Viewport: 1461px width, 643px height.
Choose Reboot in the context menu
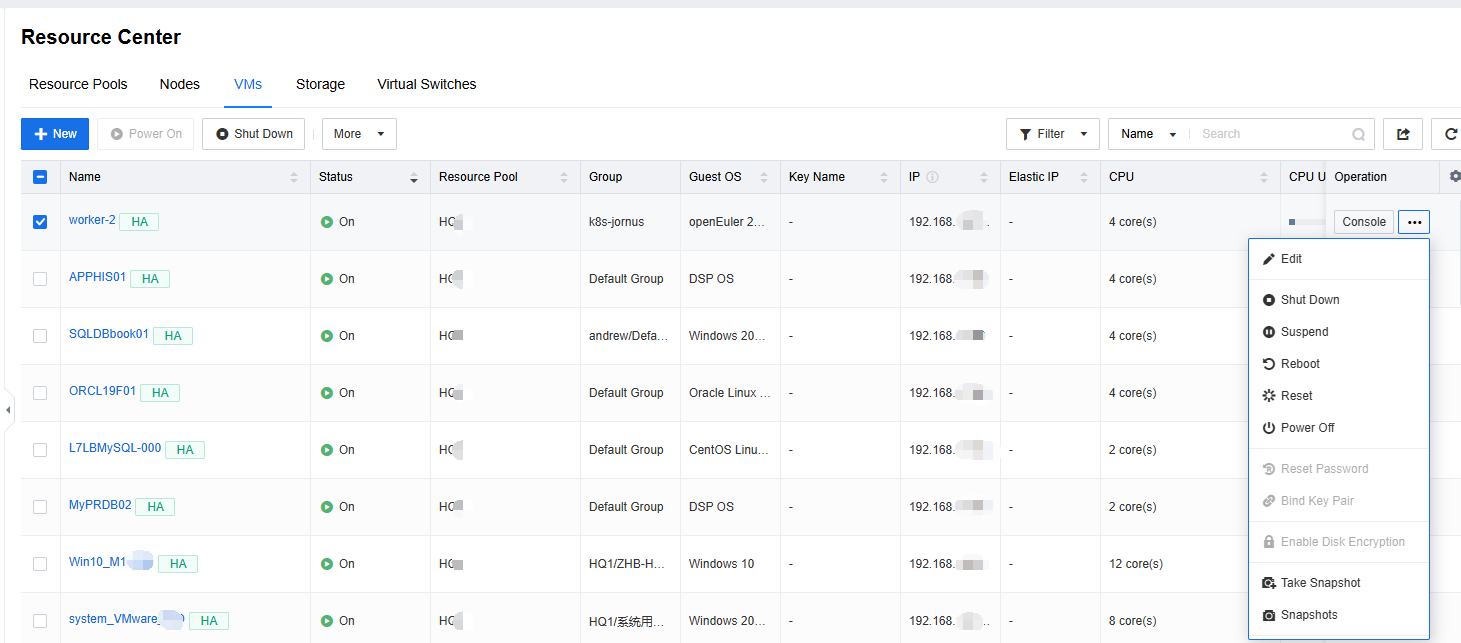point(1339,364)
